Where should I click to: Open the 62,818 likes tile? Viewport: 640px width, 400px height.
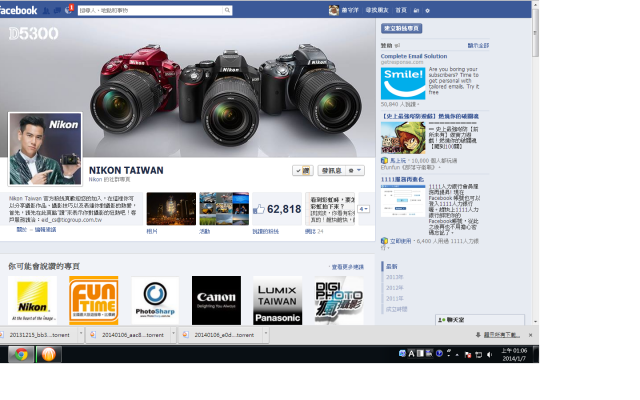point(277,209)
